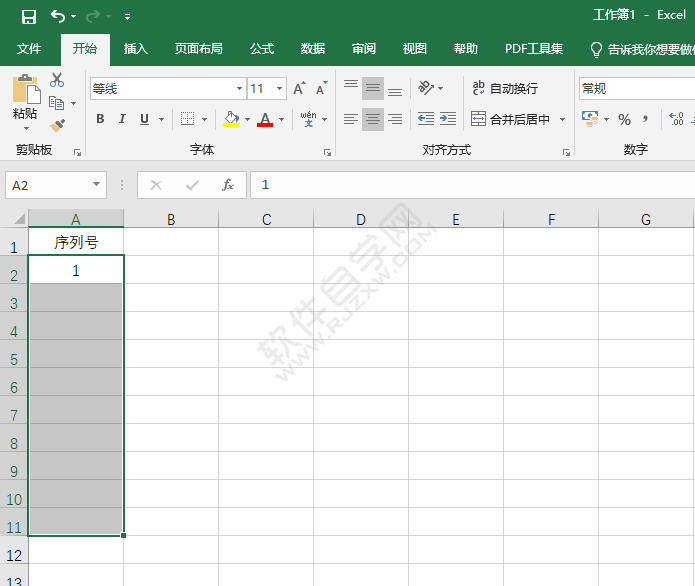Click the Undo arrow icon

(x=58, y=16)
